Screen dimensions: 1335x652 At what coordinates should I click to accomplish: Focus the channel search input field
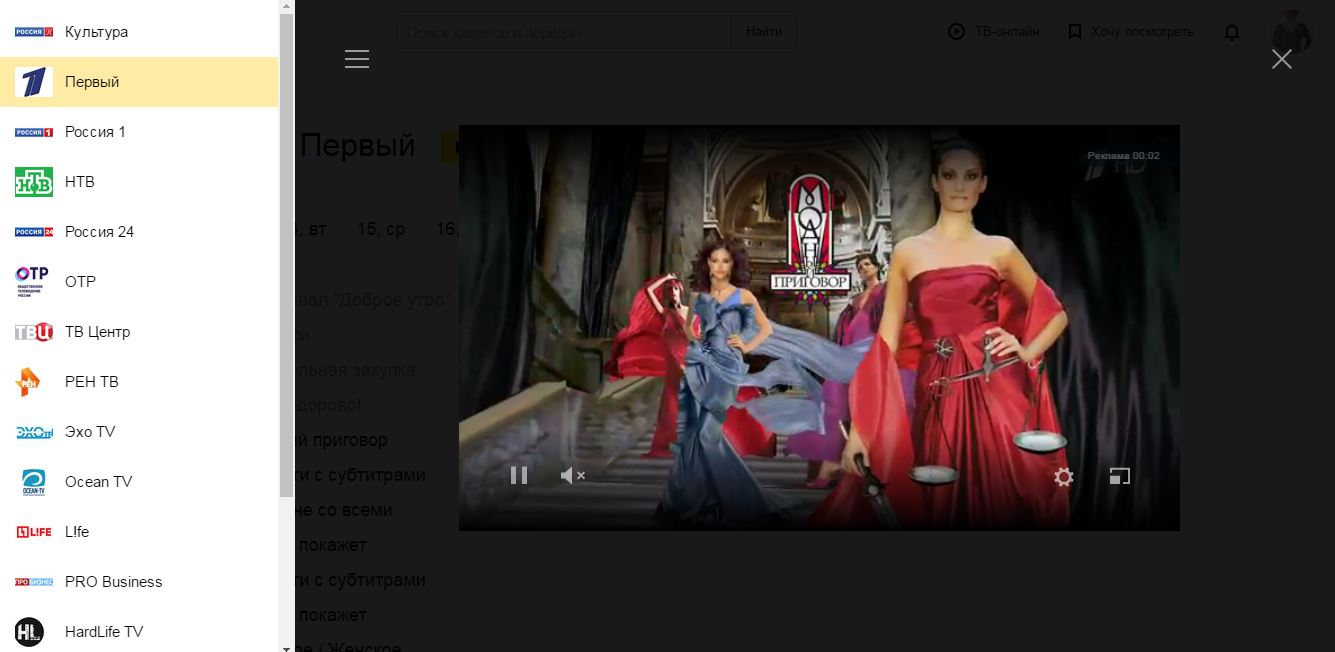click(x=564, y=32)
